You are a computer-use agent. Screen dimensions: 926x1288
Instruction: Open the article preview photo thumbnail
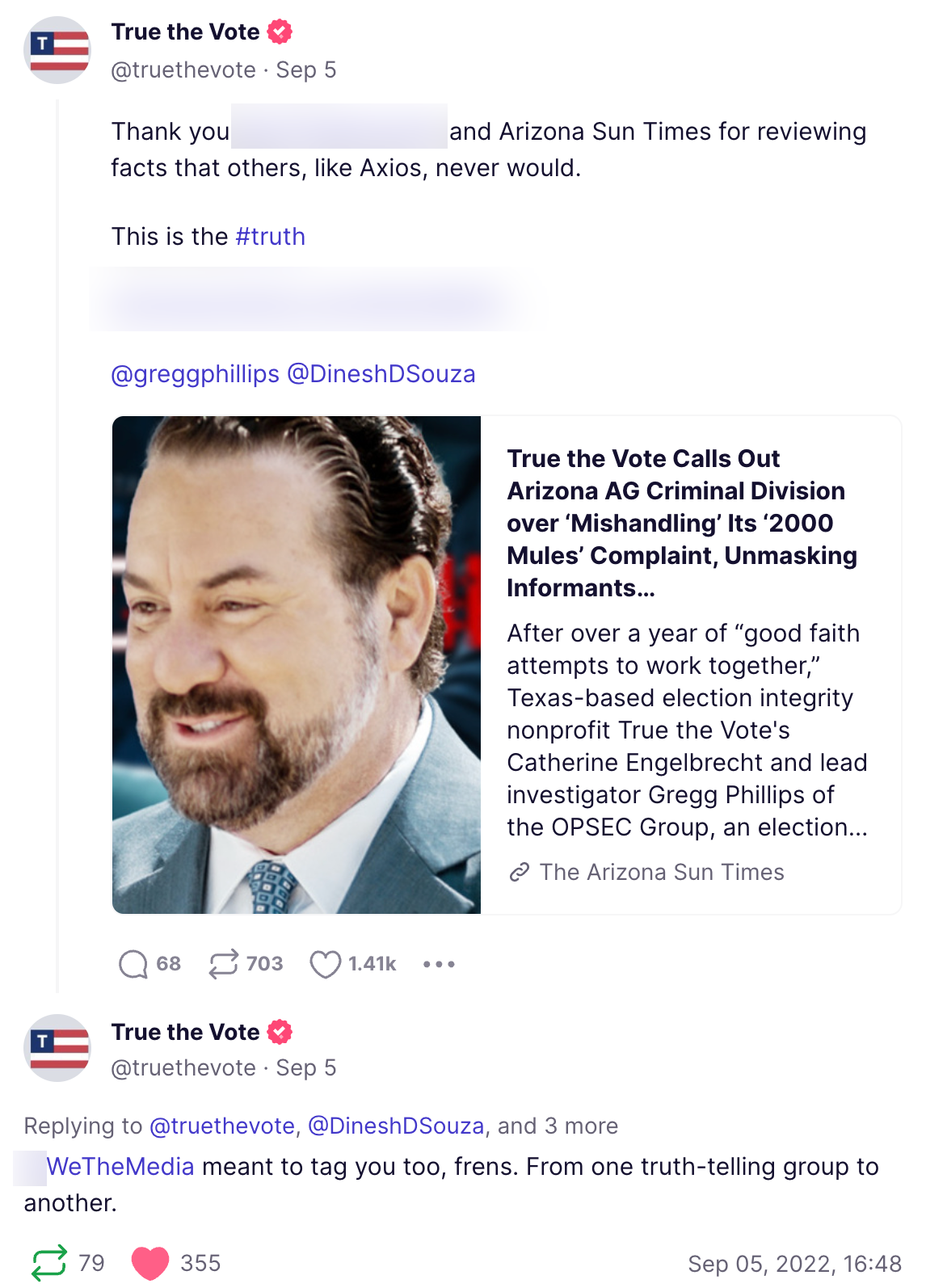pyautogui.click(x=297, y=665)
